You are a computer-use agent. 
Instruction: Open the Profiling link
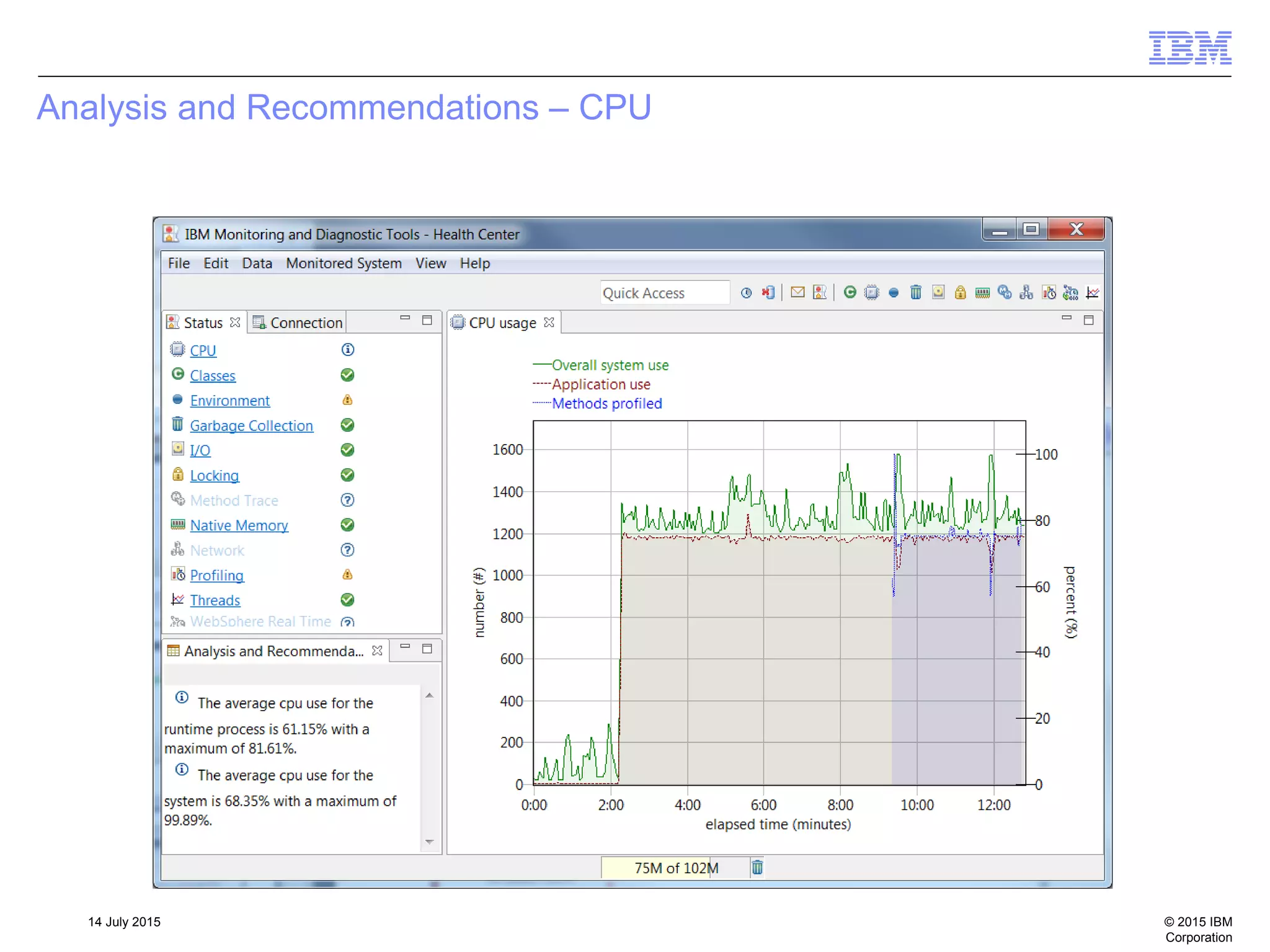click(217, 576)
